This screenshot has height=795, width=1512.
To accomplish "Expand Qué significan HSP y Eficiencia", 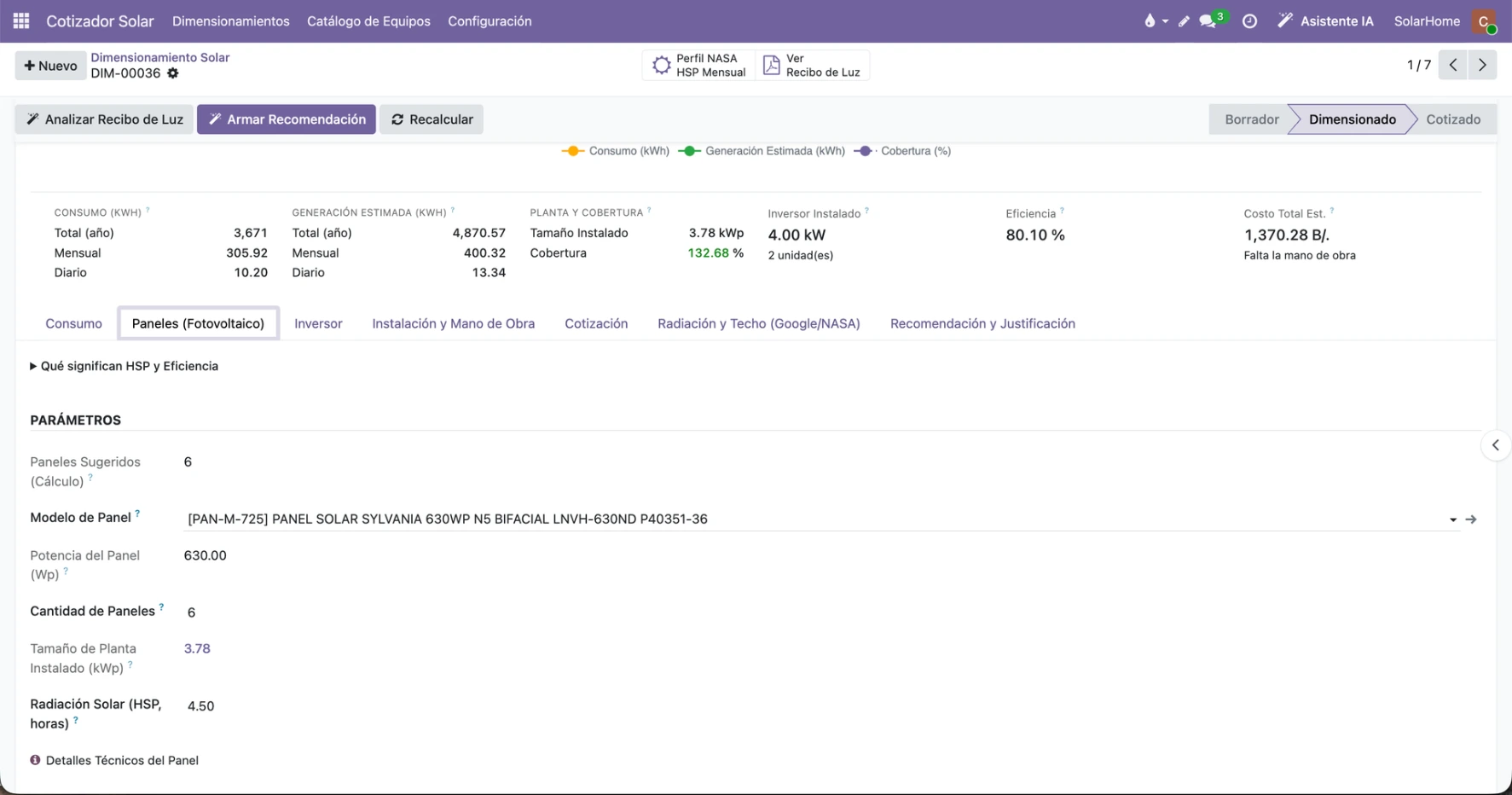I will [x=125, y=366].
